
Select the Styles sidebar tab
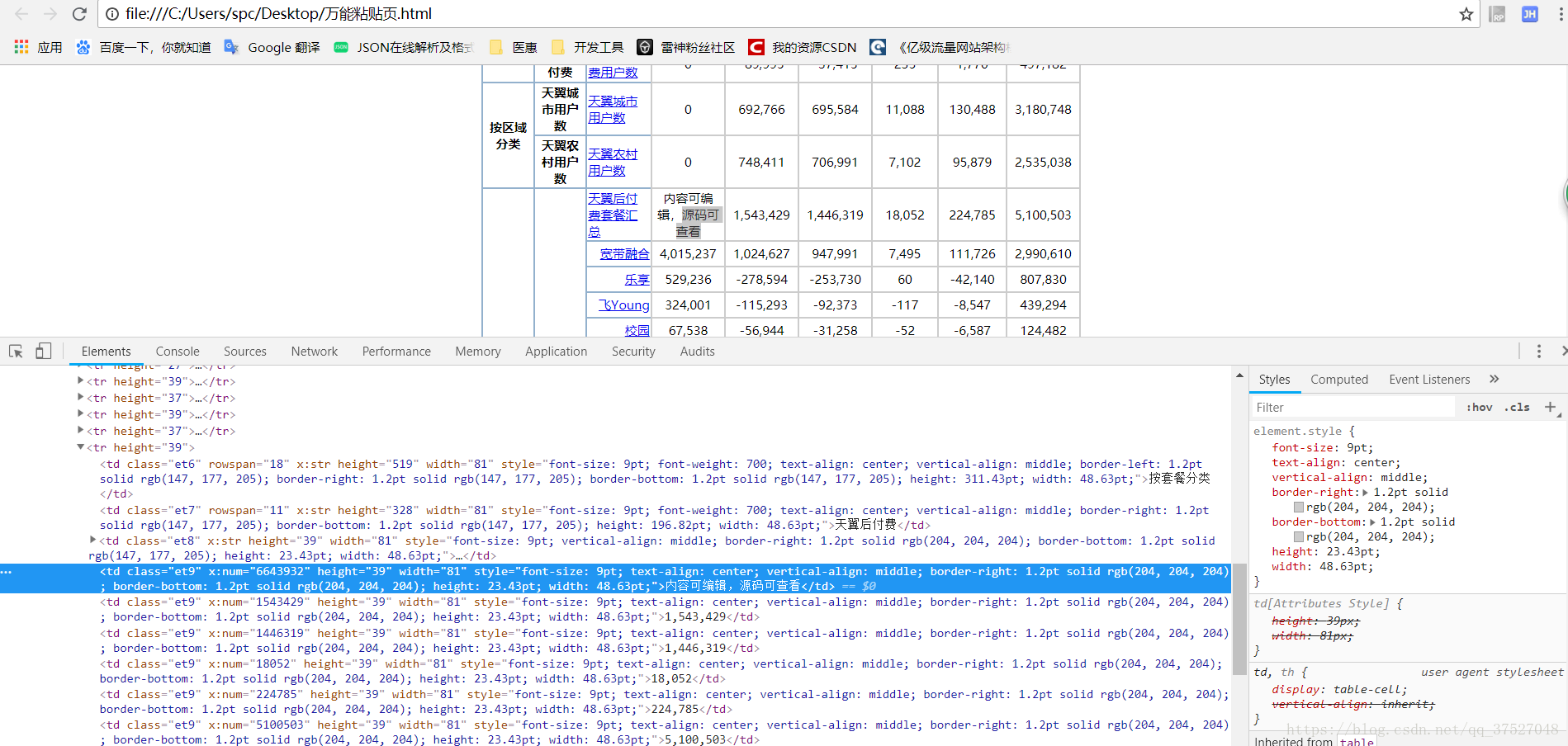click(1274, 380)
